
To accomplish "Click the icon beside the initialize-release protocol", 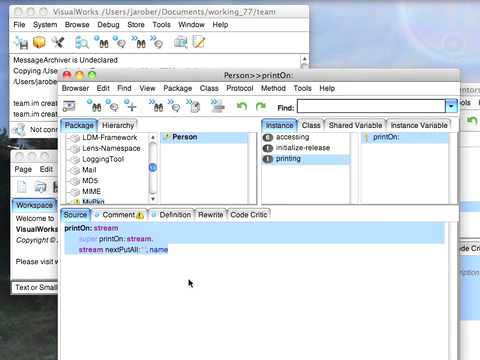I will 268,148.
